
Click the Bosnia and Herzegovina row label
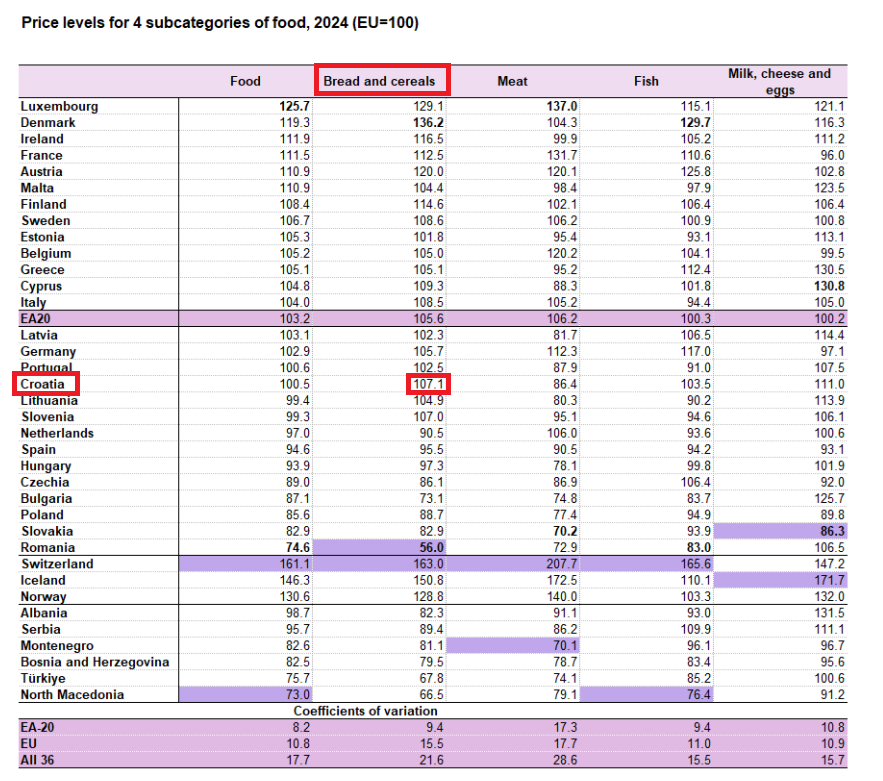pyautogui.click(x=95, y=662)
